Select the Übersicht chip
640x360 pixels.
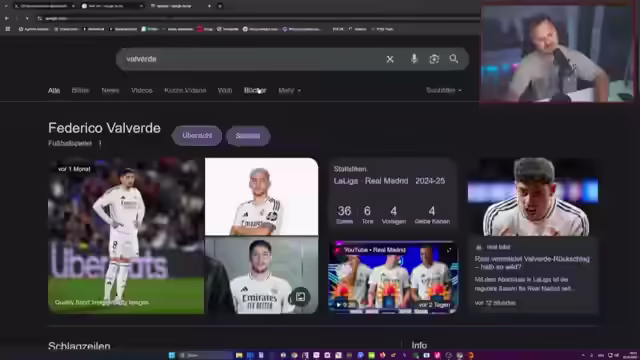coord(197,136)
